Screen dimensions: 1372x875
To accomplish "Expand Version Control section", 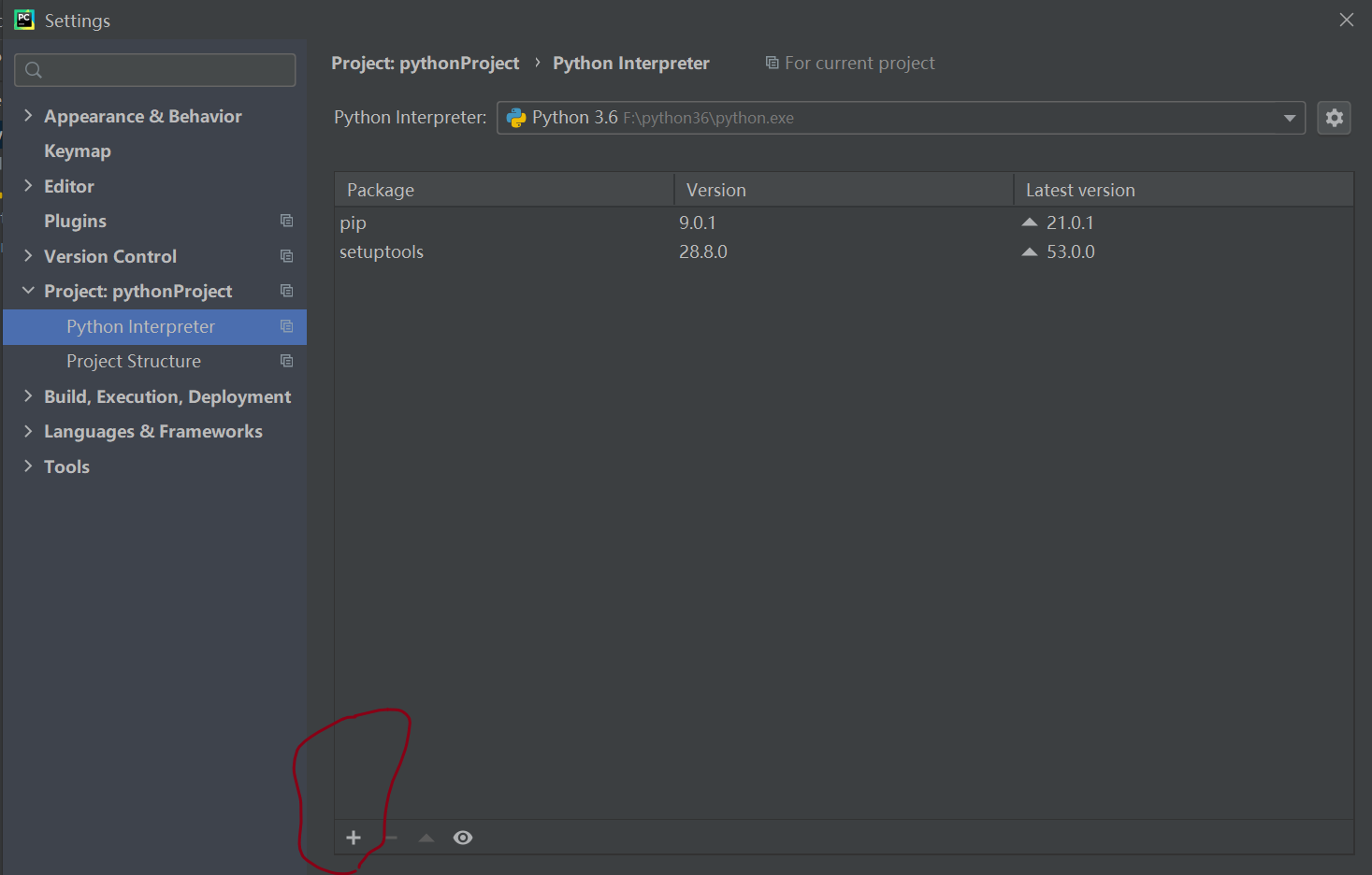I will [x=28, y=256].
